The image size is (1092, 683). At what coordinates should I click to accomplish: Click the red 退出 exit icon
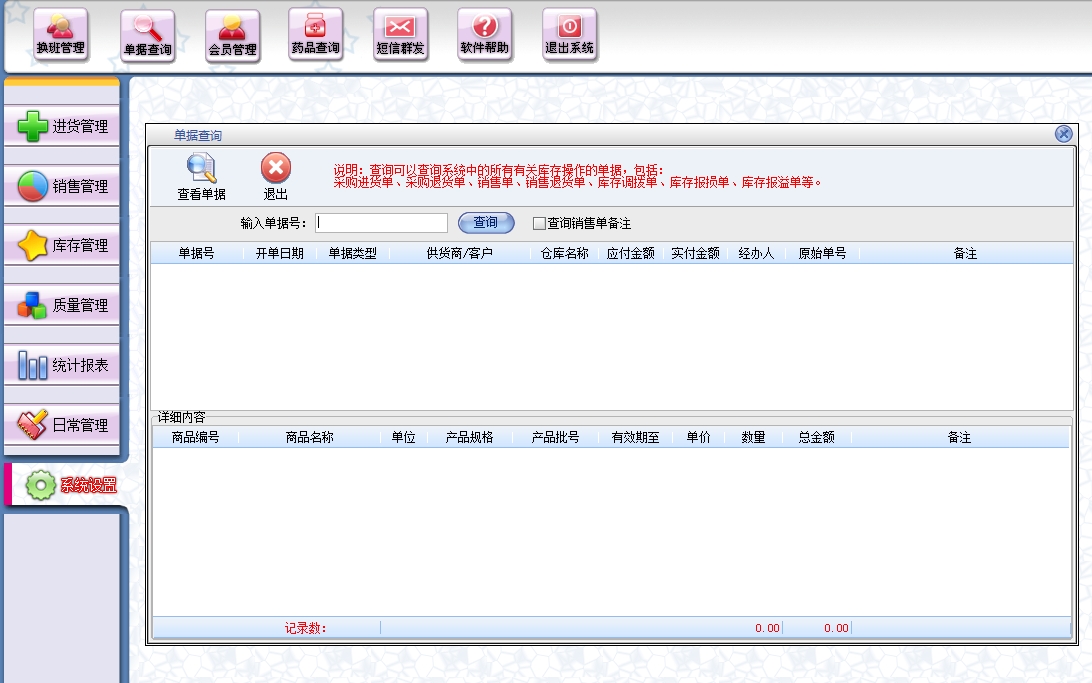pos(275,177)
